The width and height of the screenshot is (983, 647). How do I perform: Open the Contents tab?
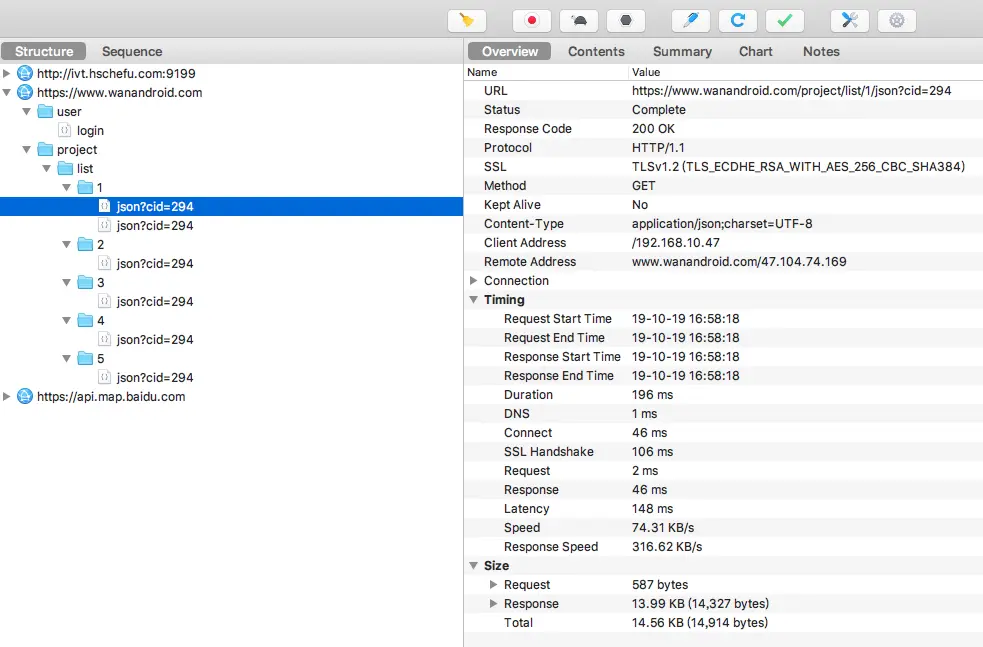596,51
